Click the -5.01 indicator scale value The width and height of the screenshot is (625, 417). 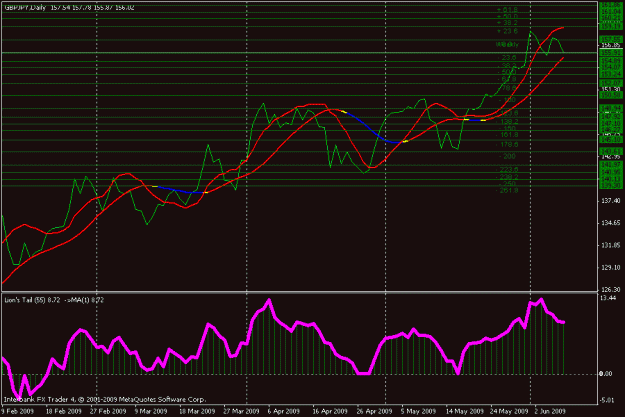coord(607,400)
